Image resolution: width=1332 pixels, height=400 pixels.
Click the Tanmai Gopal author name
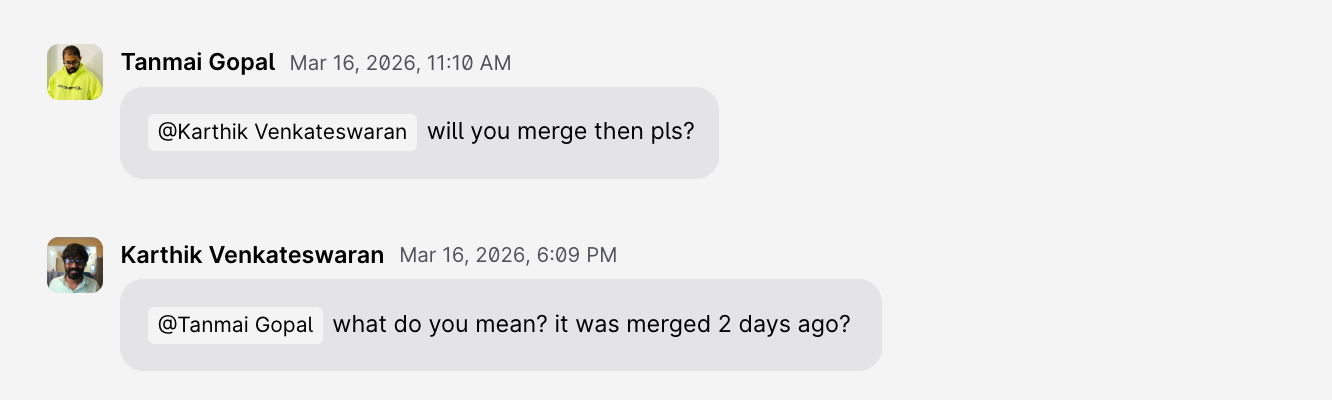(197, 62)
